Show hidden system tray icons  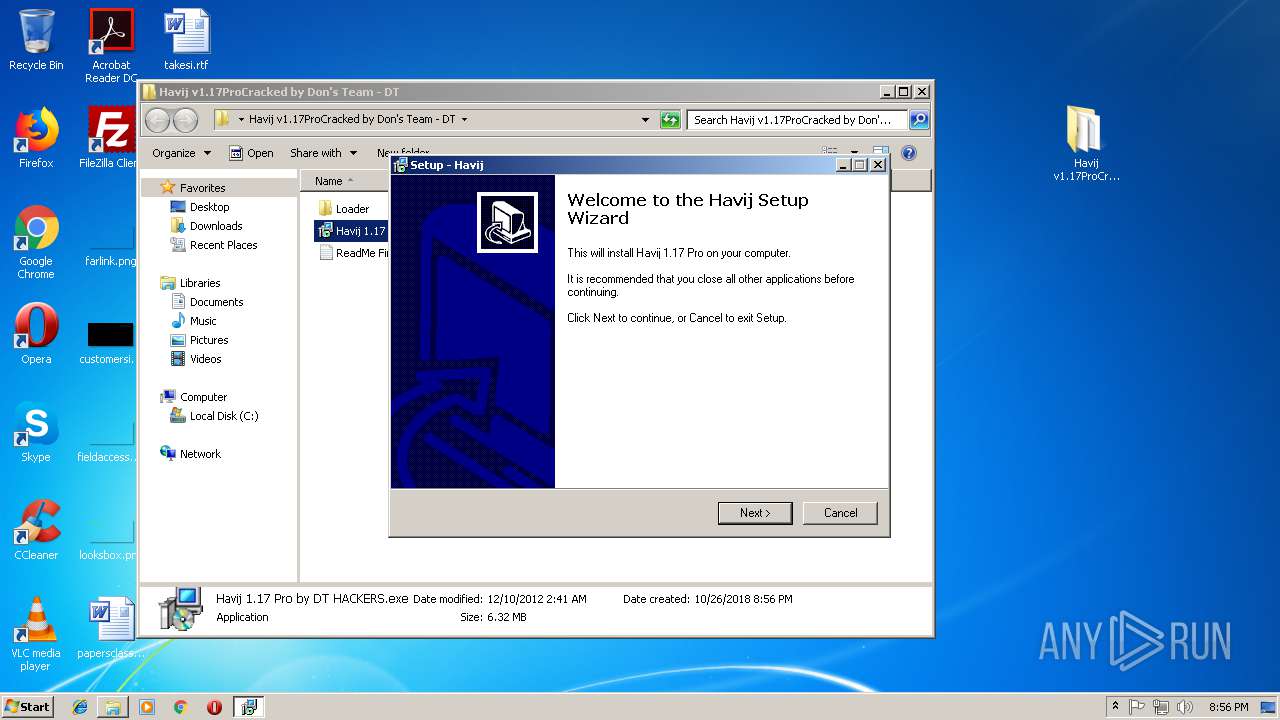click(x=1116, y=706)
